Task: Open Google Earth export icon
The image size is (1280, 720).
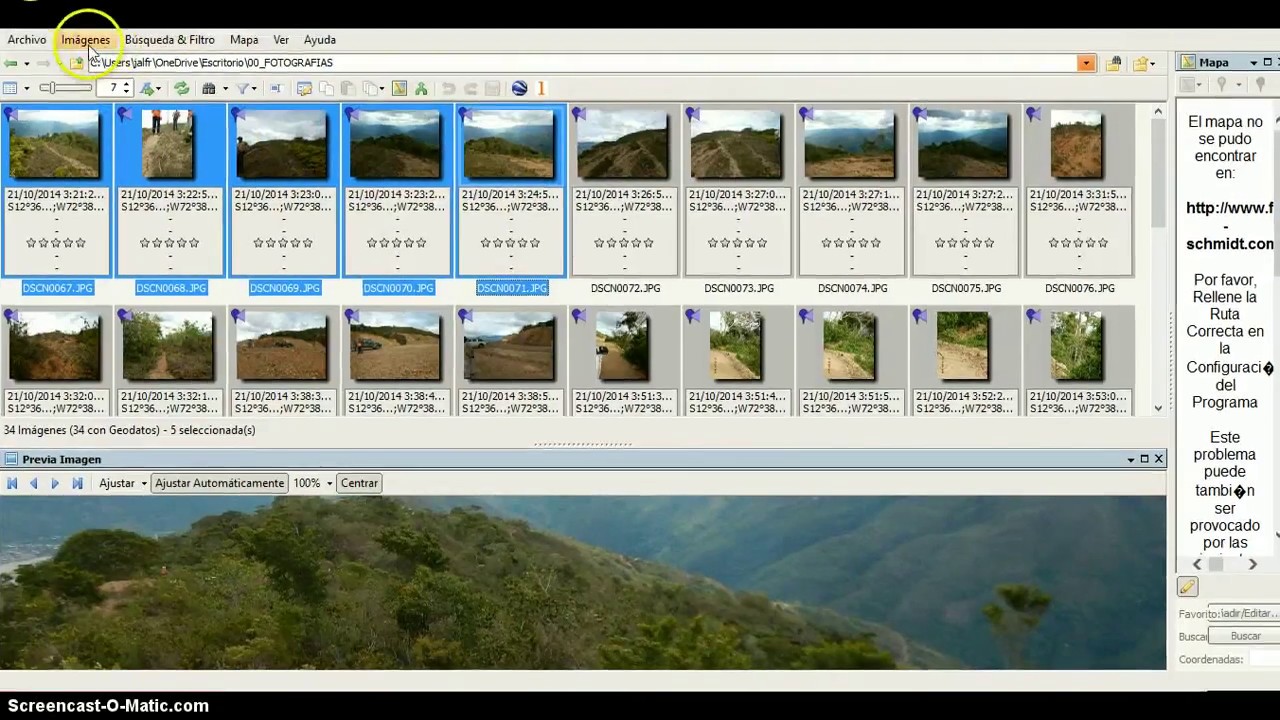Action: coord(519,88)
